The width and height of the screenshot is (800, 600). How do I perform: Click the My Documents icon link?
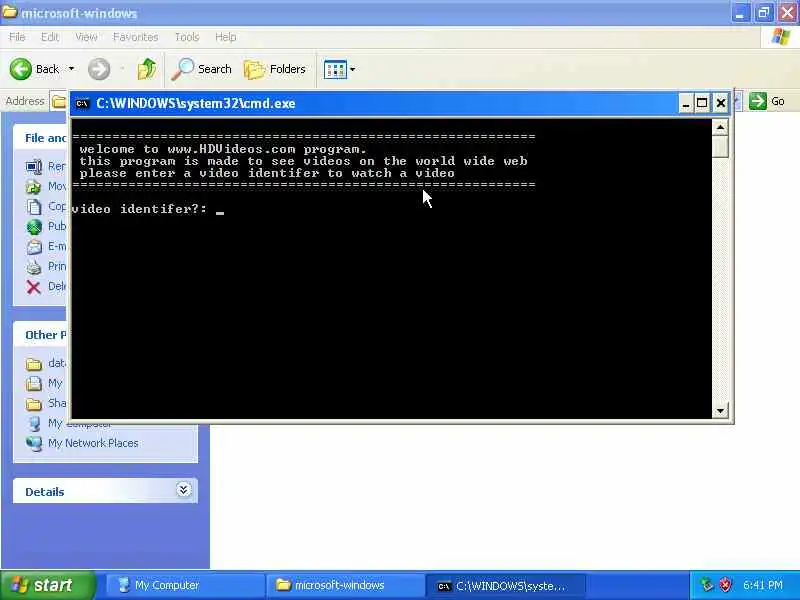34,383
